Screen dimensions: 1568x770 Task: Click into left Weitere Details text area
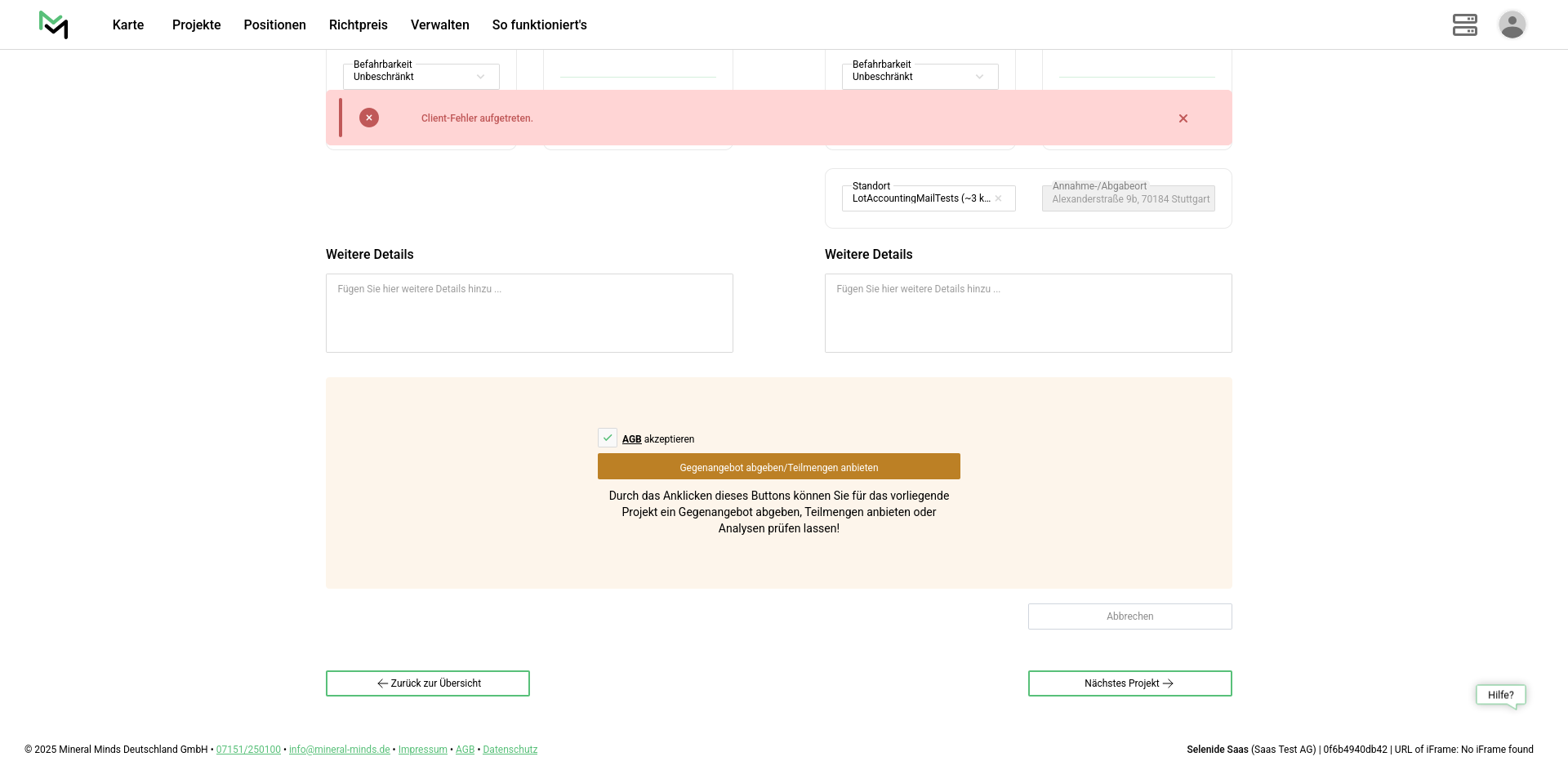pos(529,314)
